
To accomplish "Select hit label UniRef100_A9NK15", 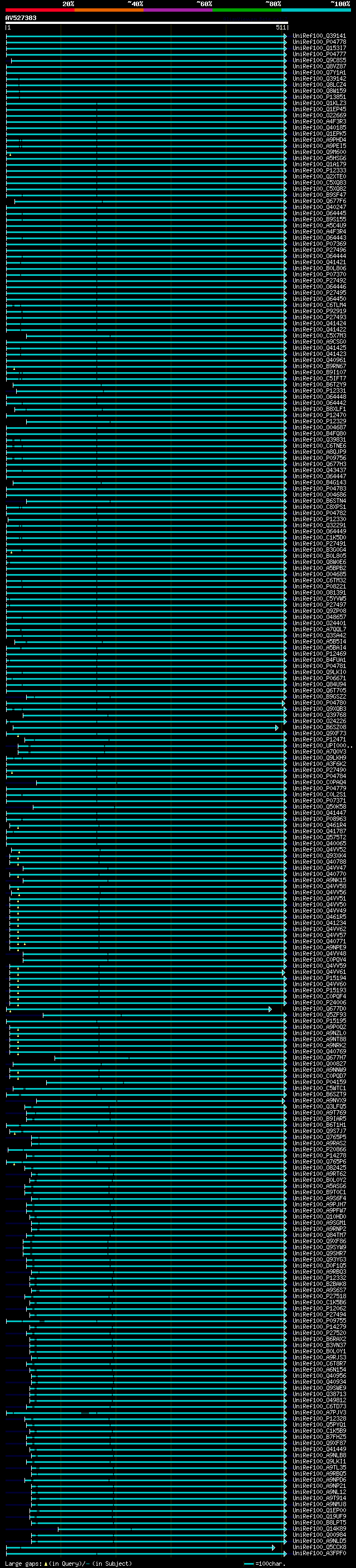I will [319, 879].
